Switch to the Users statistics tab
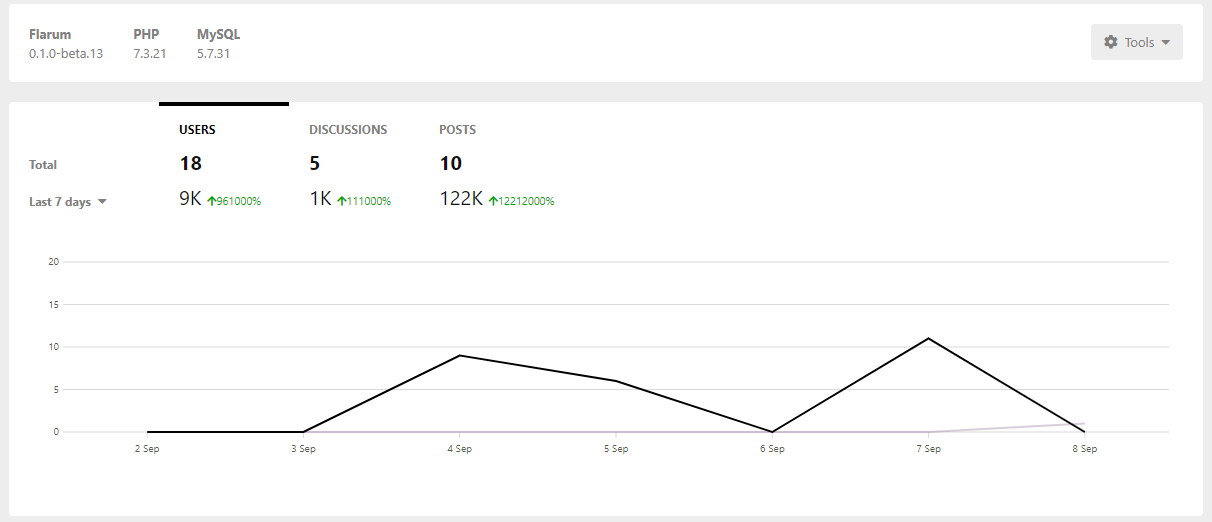 click(x=197, y=130)
